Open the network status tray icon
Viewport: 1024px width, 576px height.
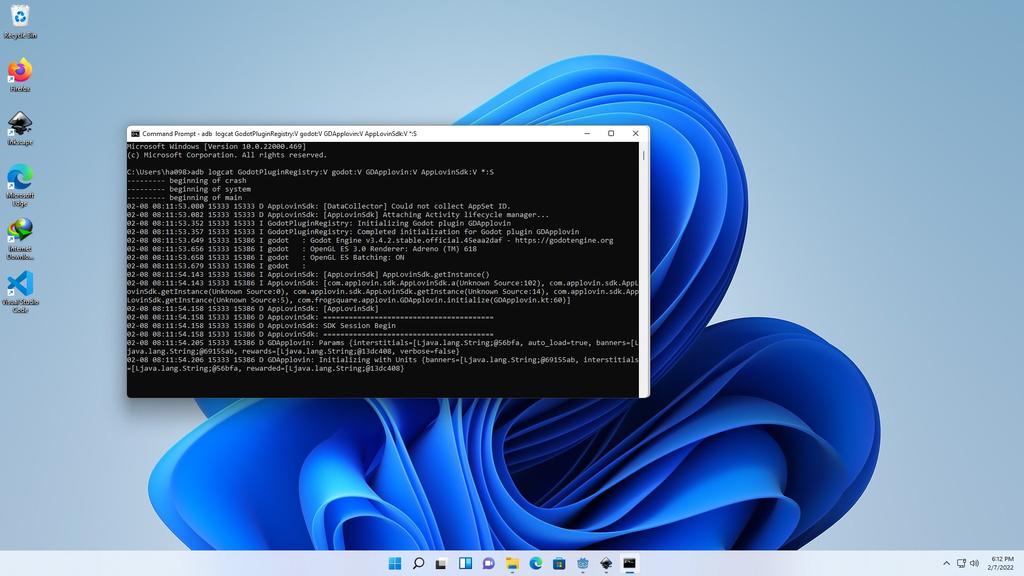point(961,563)
